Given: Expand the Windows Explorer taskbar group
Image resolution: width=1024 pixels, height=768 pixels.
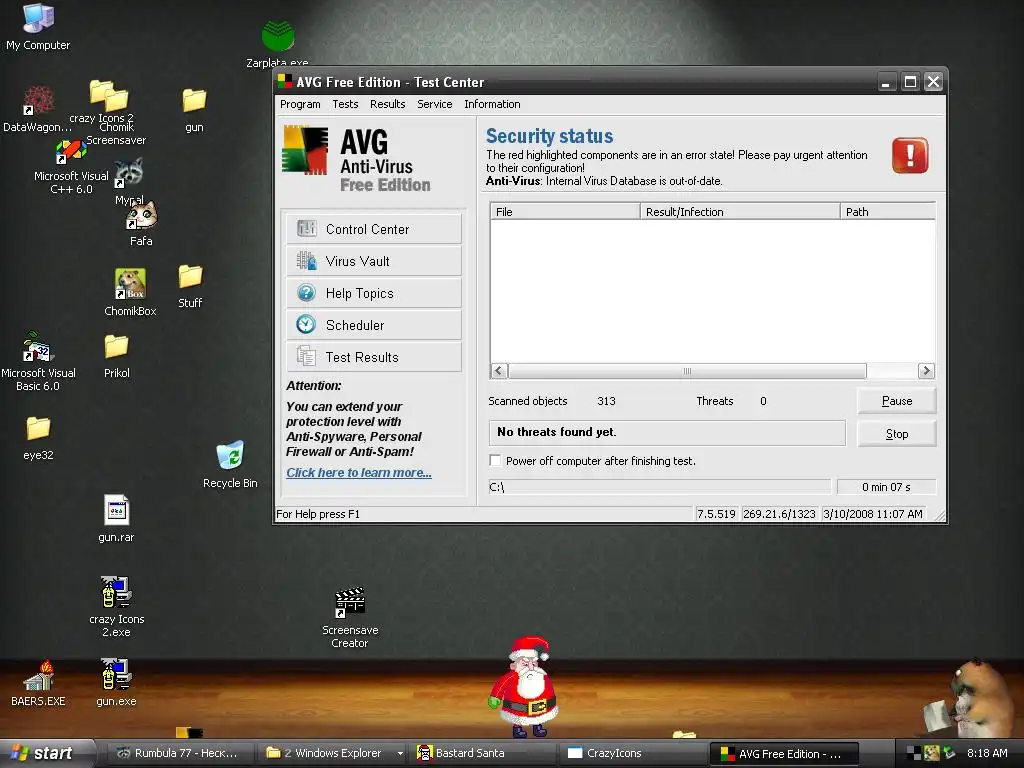Looking at the screenshot, I should [x=333, y=753].
